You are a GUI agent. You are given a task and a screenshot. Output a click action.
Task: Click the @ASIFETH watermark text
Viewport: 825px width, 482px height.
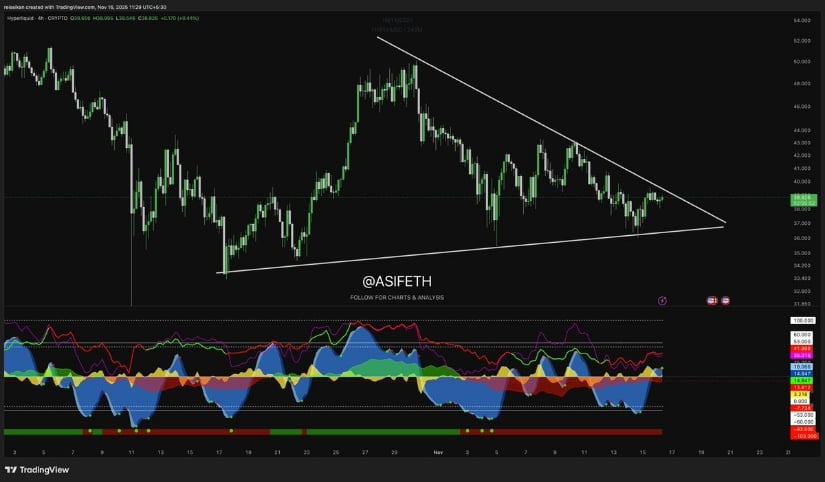pos(396,283)
